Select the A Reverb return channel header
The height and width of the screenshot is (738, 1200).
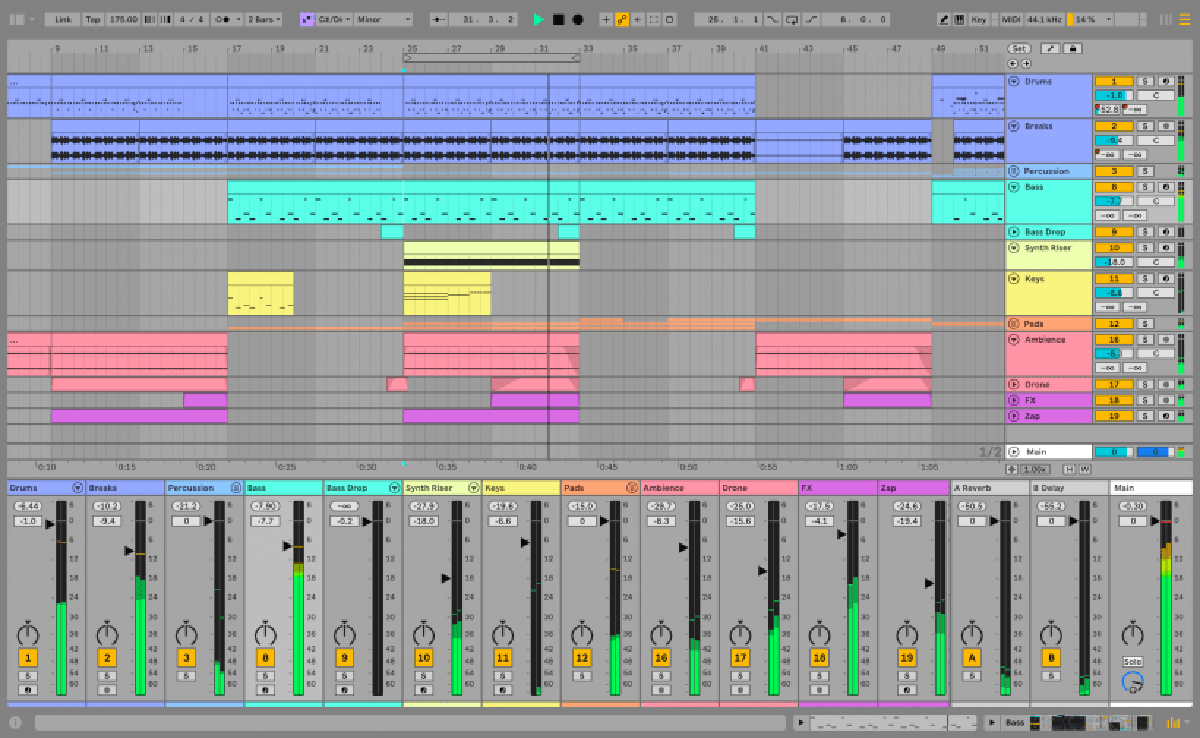coord(988,488)
